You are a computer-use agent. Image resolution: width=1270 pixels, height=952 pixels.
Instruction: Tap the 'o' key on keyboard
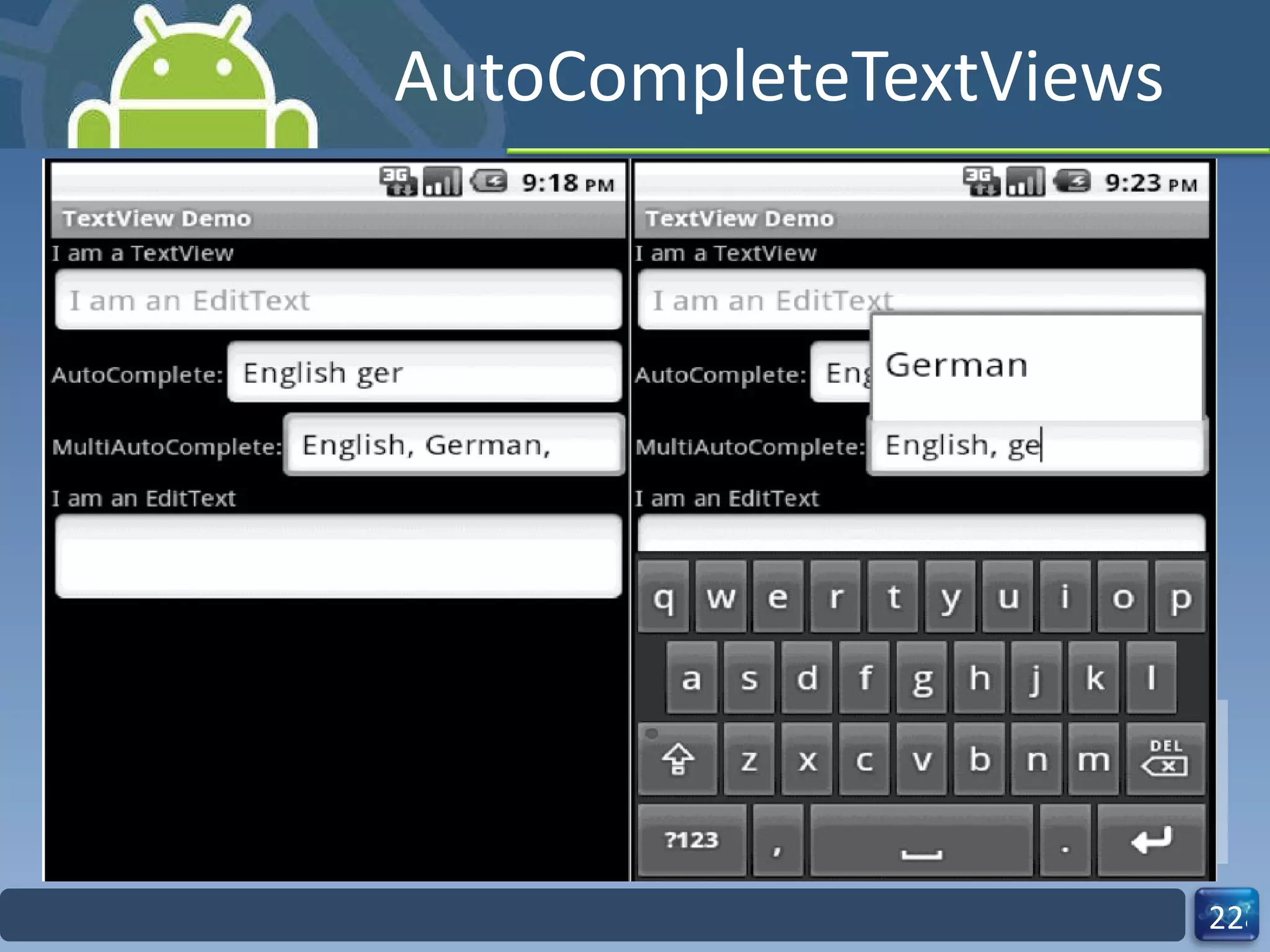pyautogui.click(x=1122, y=597)
